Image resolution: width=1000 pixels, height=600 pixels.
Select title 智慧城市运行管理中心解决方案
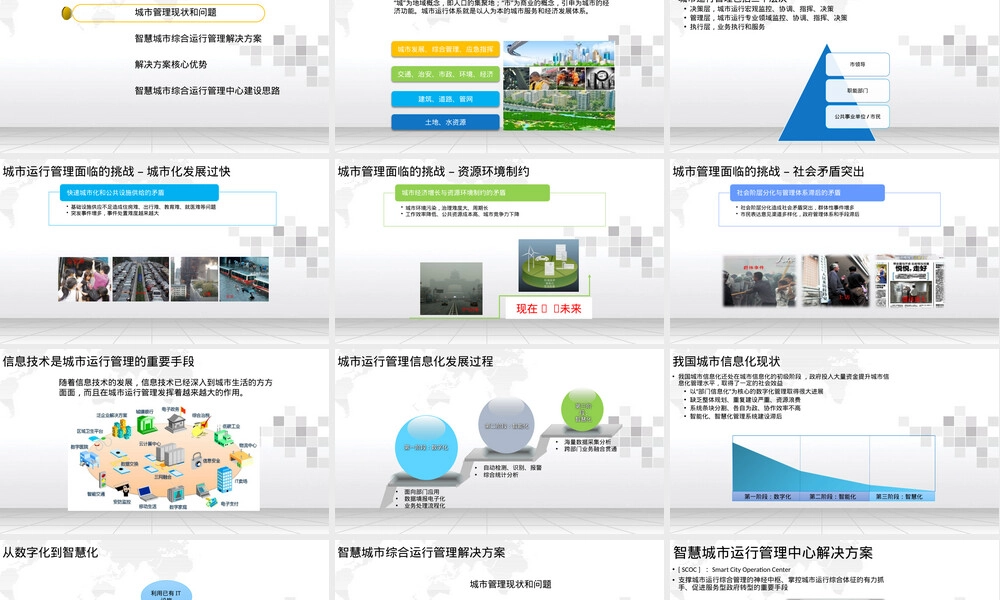tap(773, 553)
